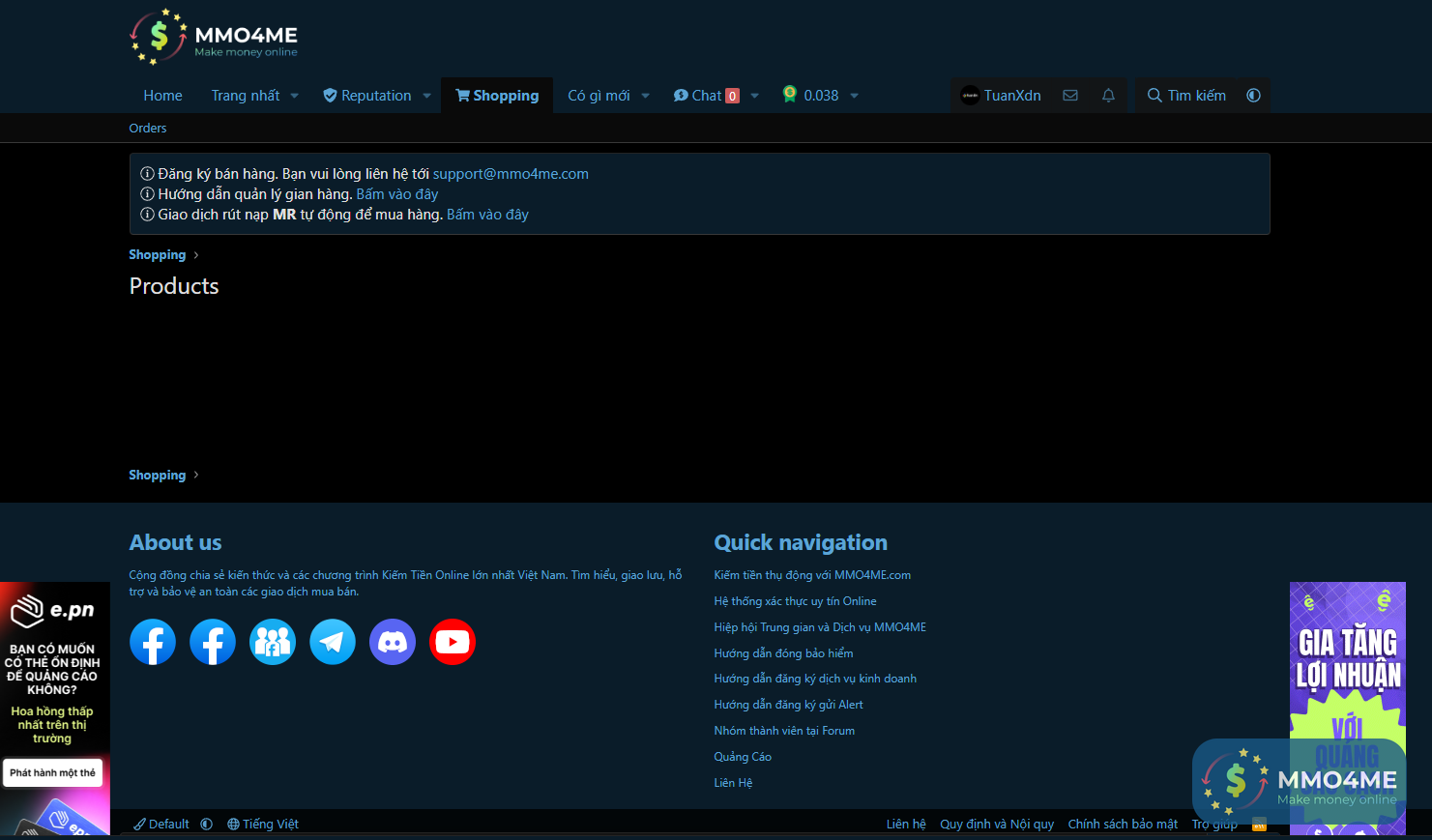Open Hướng dẫn đăng ký dịch vụ kinh doanh
This screenshot has width=1432, height=840.
[x=815, y=679]
